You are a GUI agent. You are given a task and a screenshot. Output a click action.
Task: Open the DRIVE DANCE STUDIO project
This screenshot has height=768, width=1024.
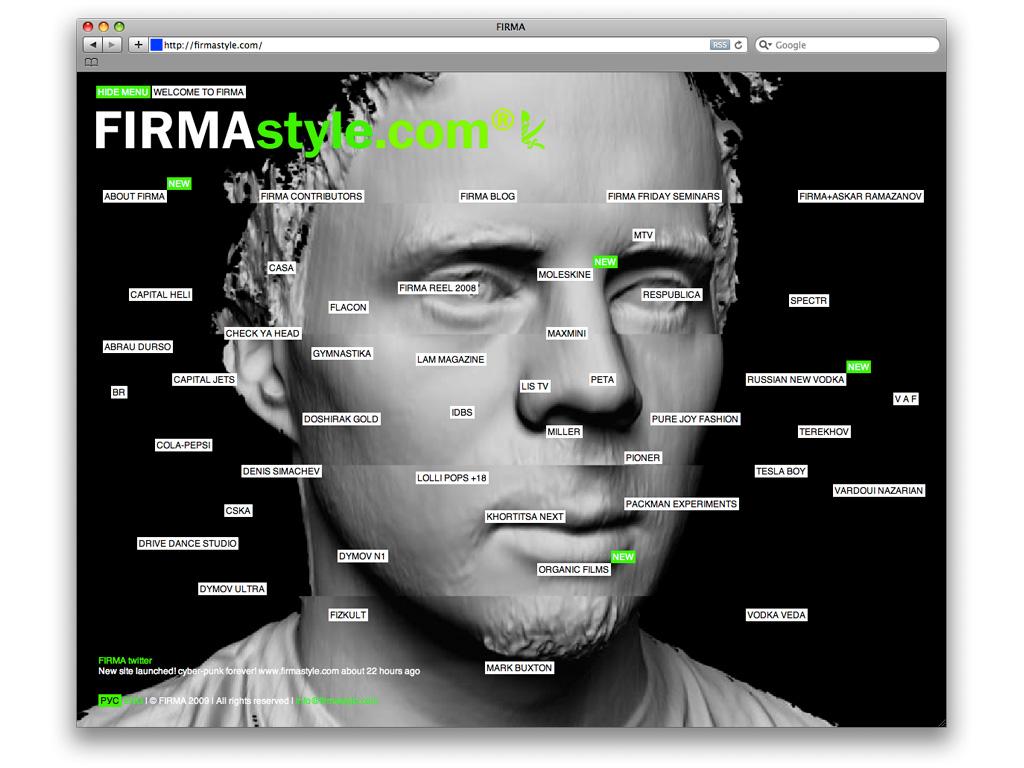pos(187,543)
